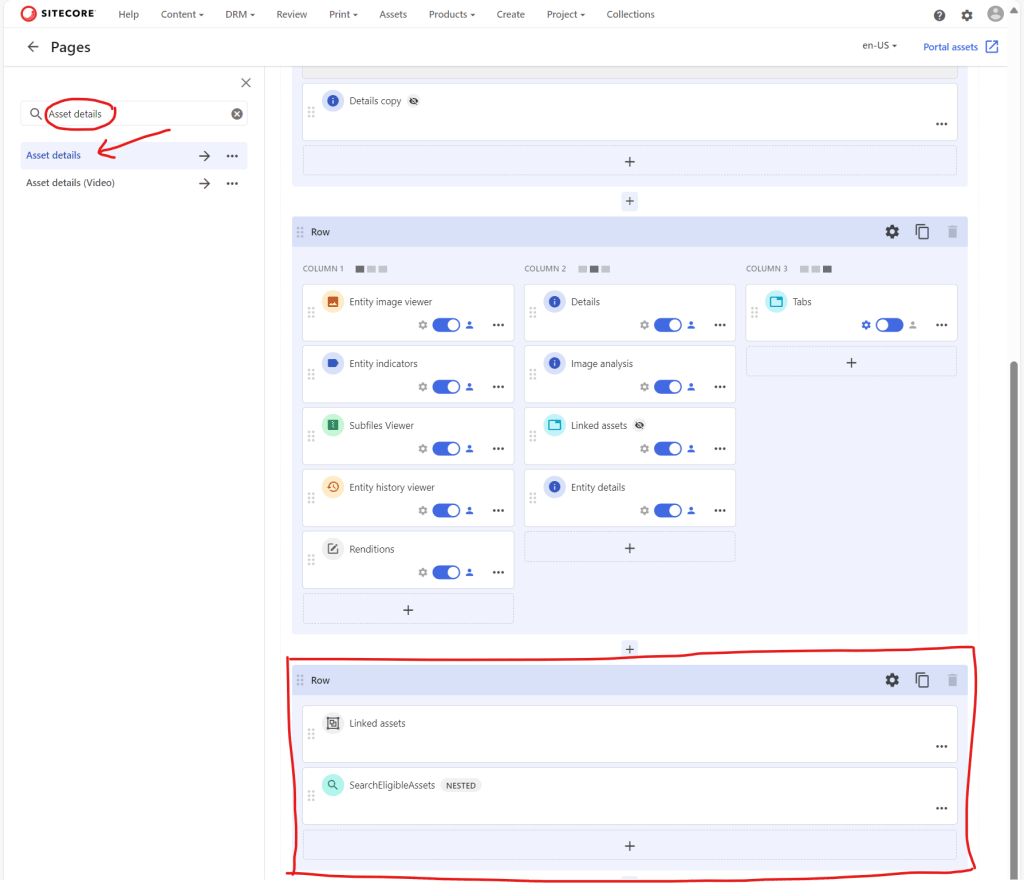Click the Renditions component icon
This screenshot has width=1024, height=883.
[333, 549]
